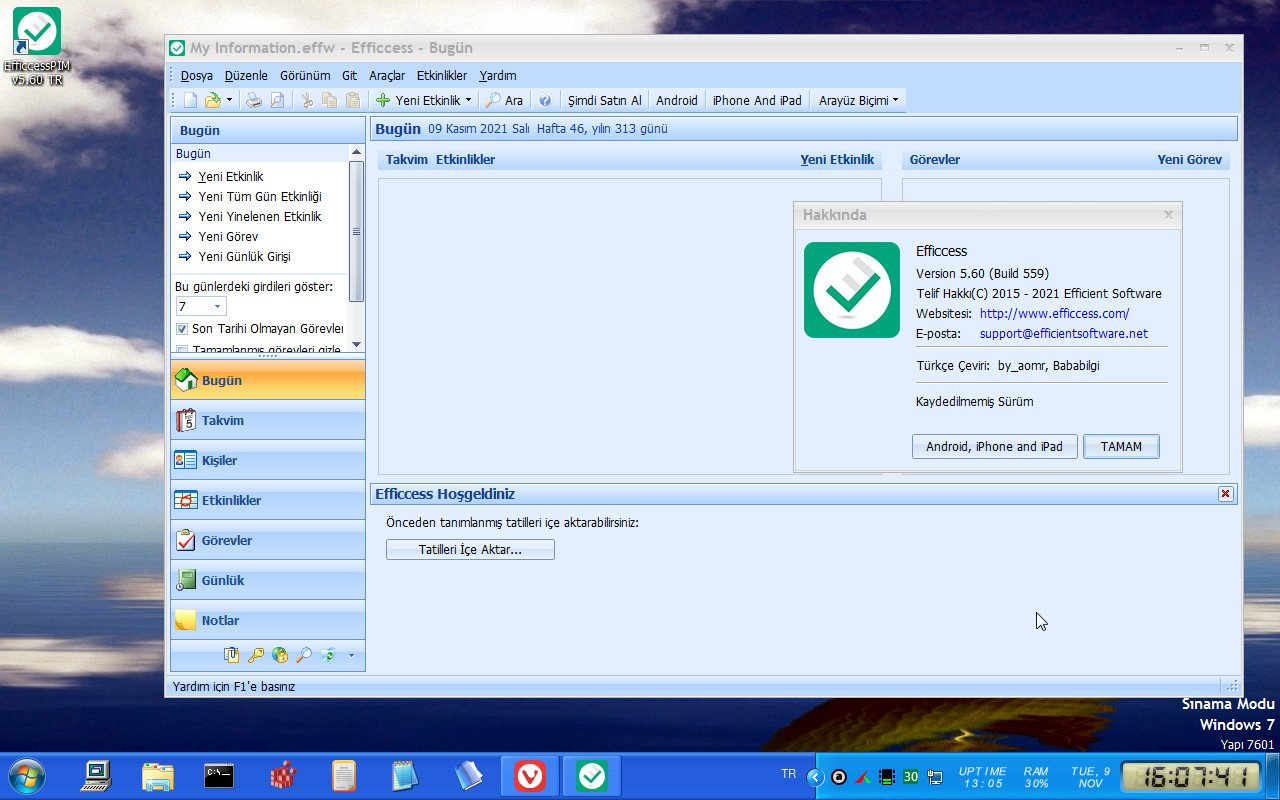Click Yeni Görev in sidebar list

coord(228,237)
